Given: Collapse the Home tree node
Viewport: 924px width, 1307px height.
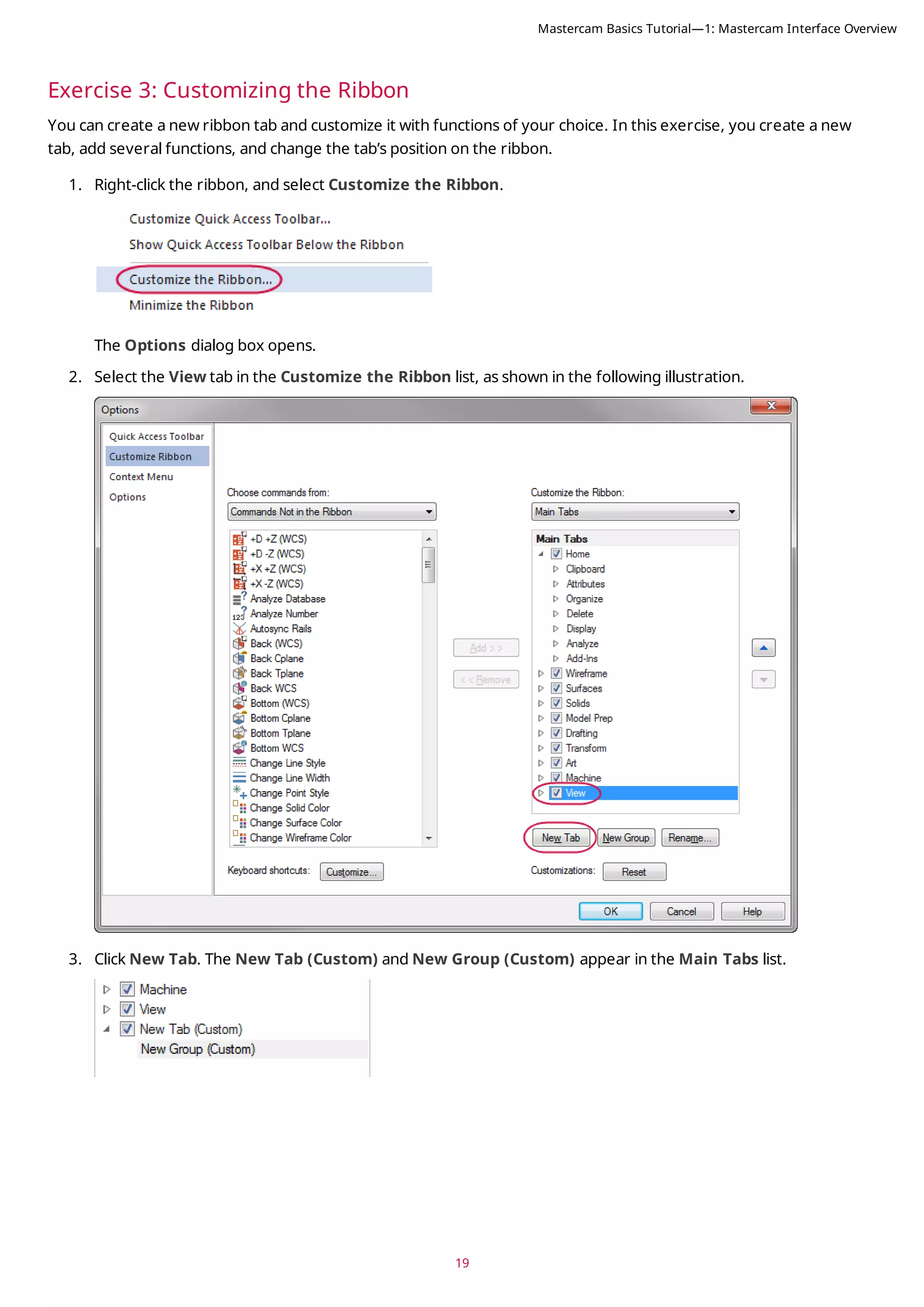Looking at the screenshot, I should point(541,554).
